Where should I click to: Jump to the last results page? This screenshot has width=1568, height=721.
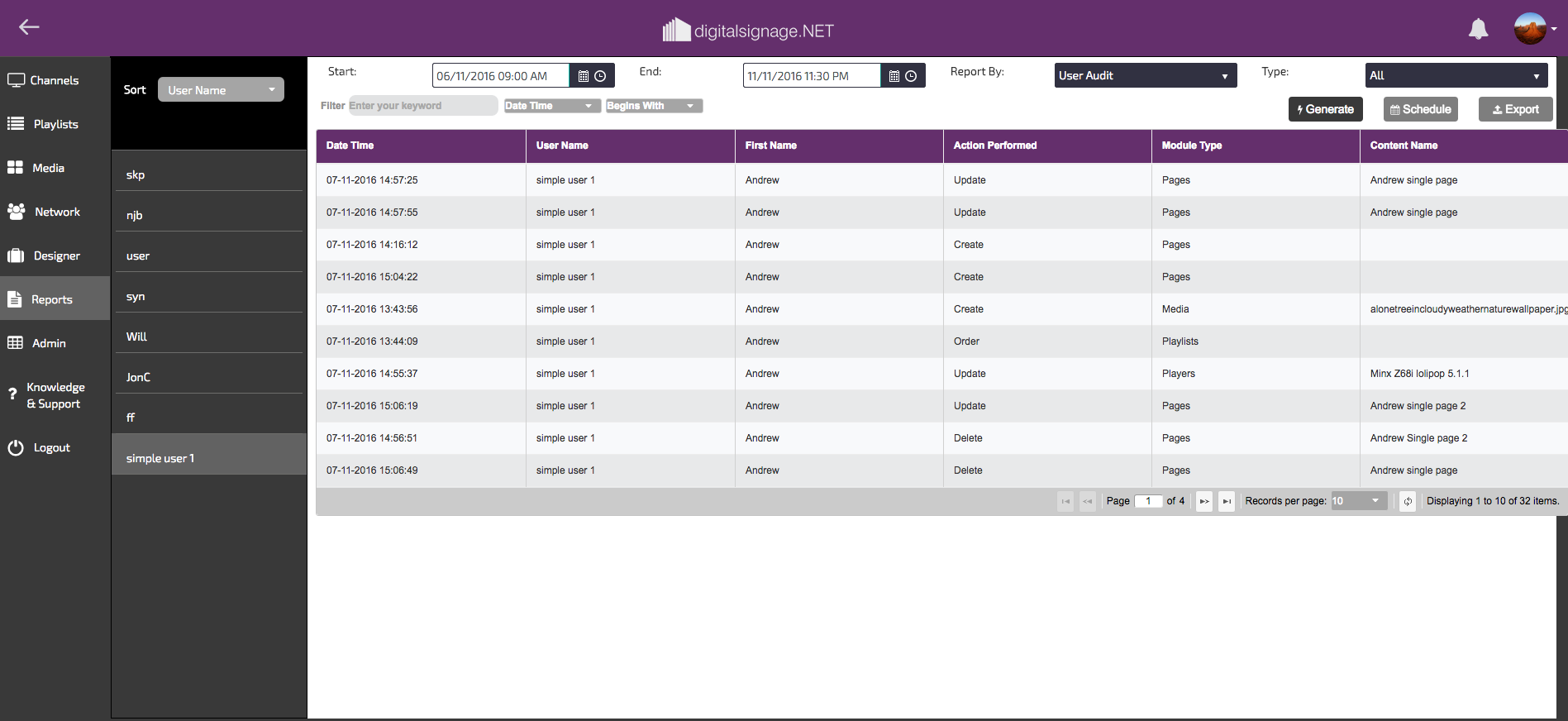pos(1227,501)
